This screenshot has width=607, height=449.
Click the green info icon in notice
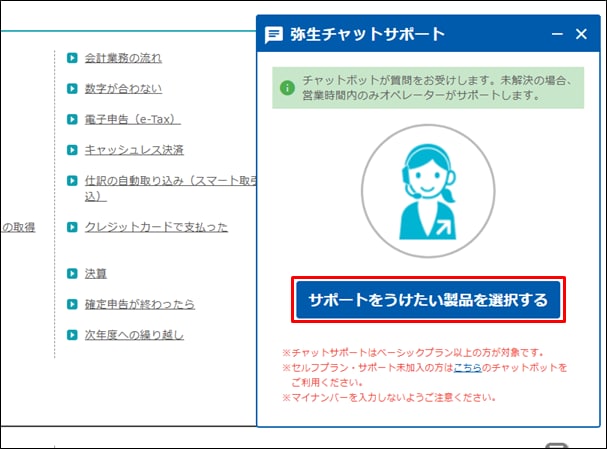[287, 88]
